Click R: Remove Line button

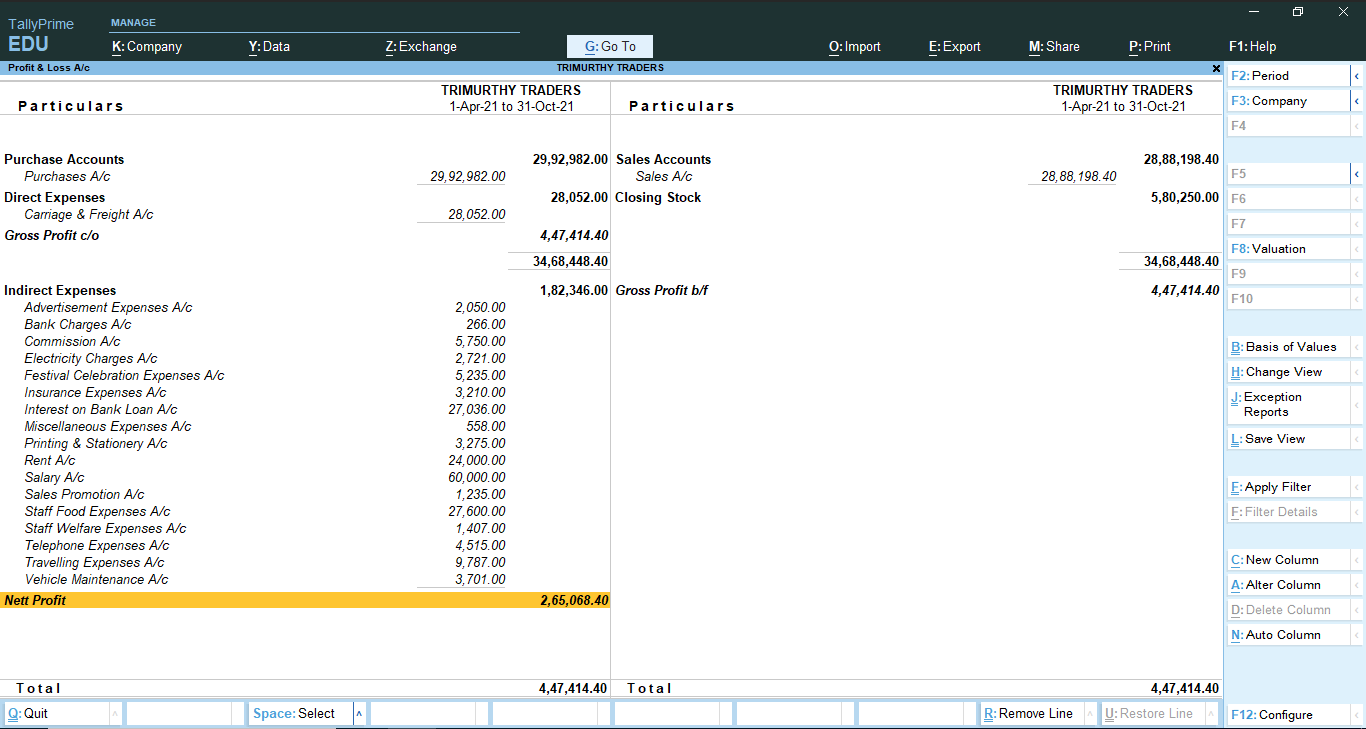[1031, 714]
